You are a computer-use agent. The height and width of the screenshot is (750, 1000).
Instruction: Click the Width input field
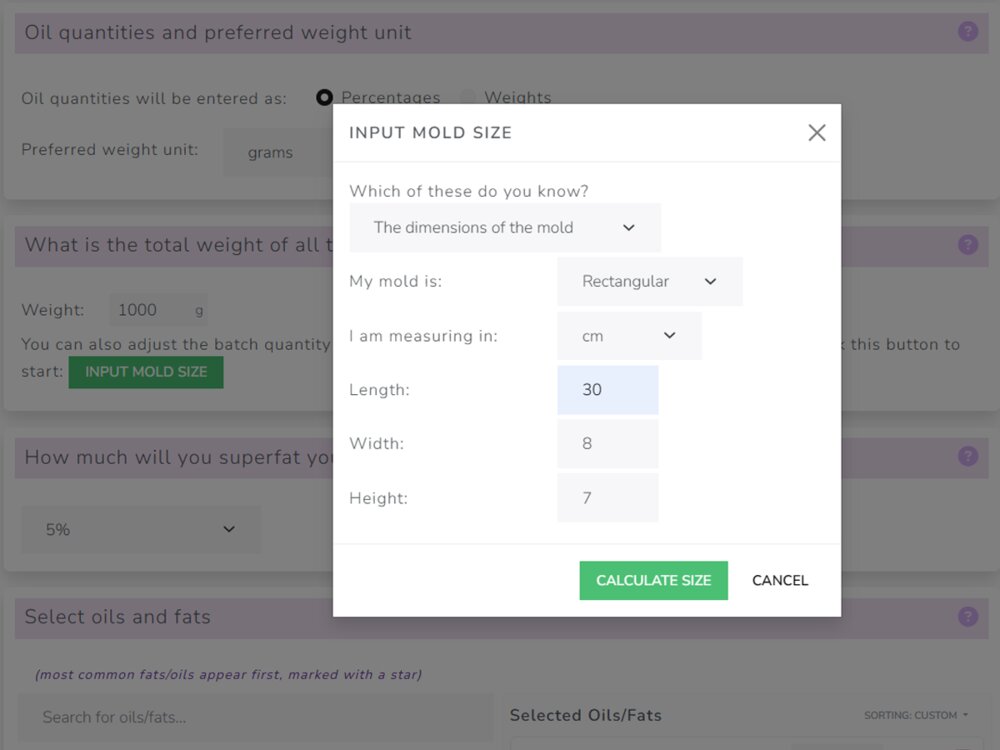click(607, 444)
